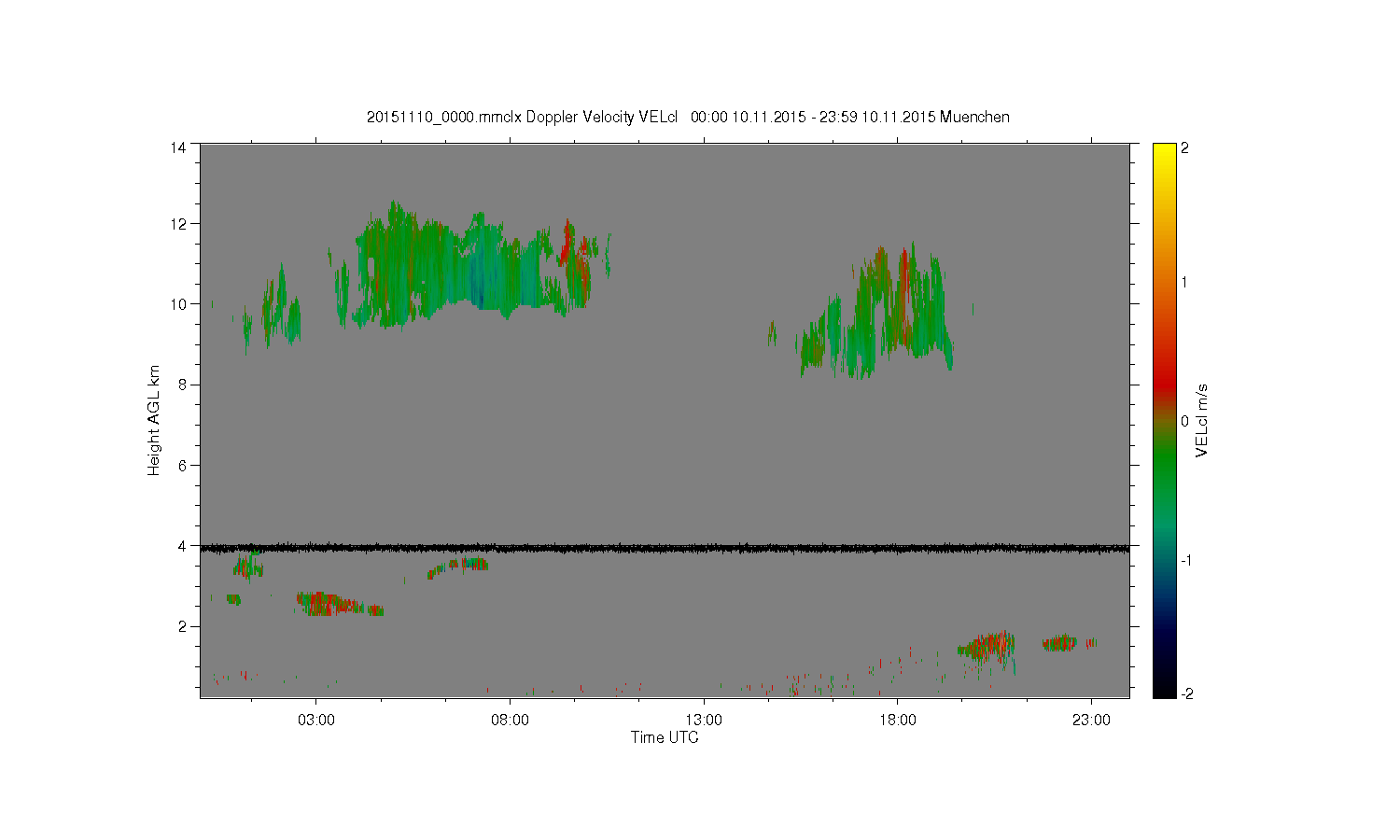
Task: Click the 18:00 time axis label
Action: click(897, 721)
